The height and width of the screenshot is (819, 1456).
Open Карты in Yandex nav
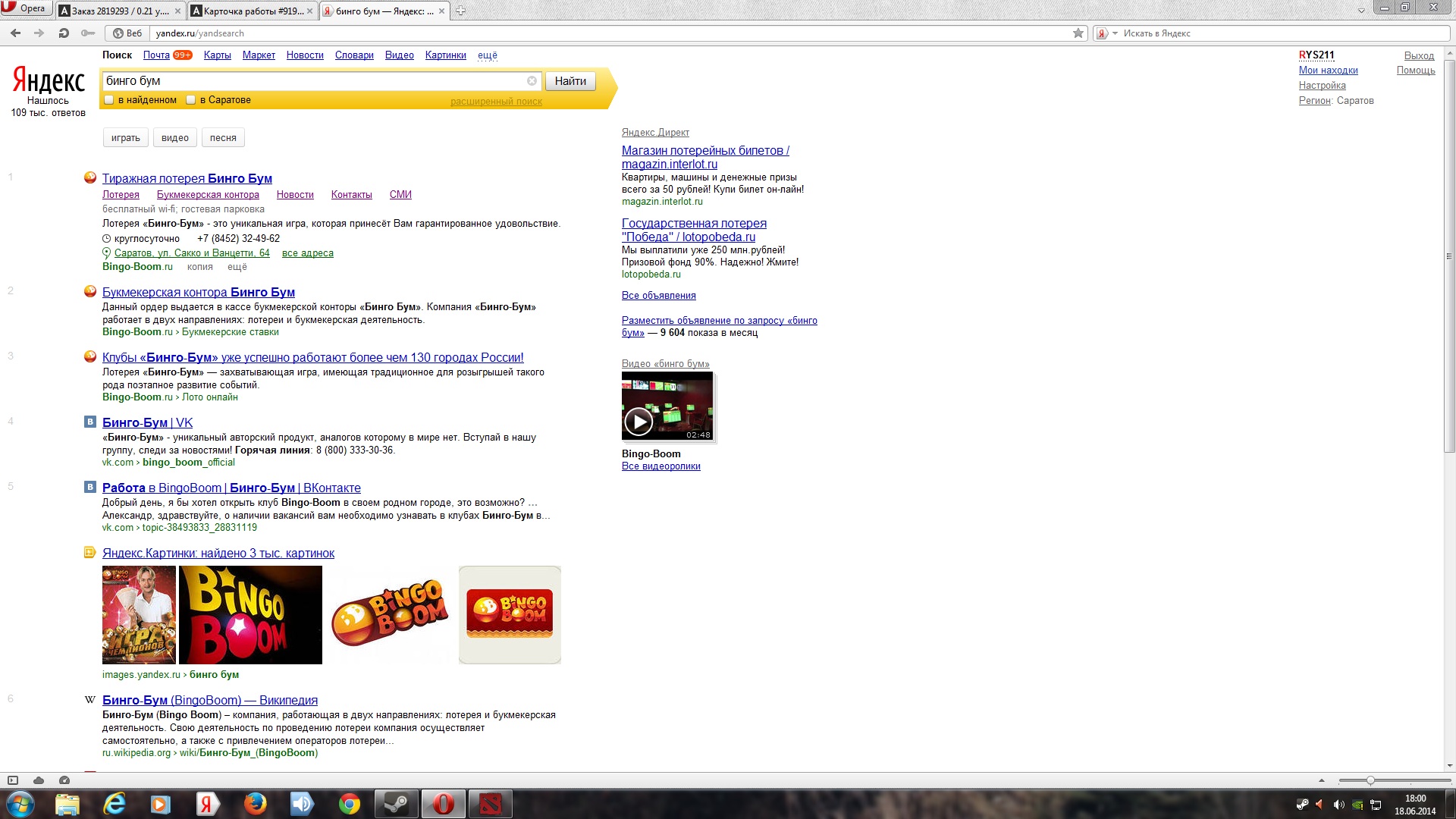[x=217, y=55]
